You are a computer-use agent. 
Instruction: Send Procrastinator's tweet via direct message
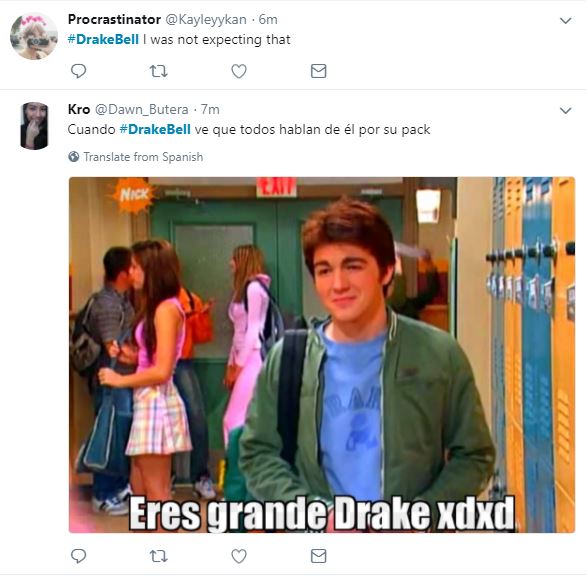pyautogui.click(x=318, y=71)
